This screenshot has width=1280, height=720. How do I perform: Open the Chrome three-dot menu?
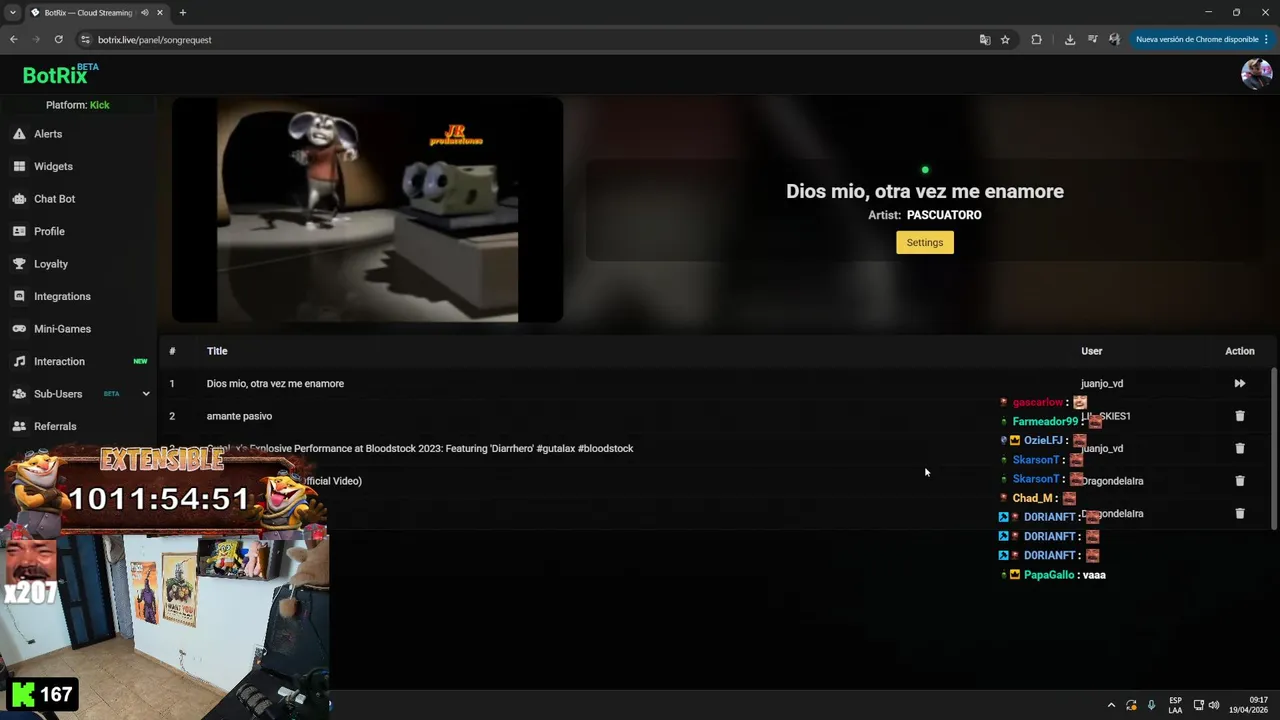[x=1266, y=40]
